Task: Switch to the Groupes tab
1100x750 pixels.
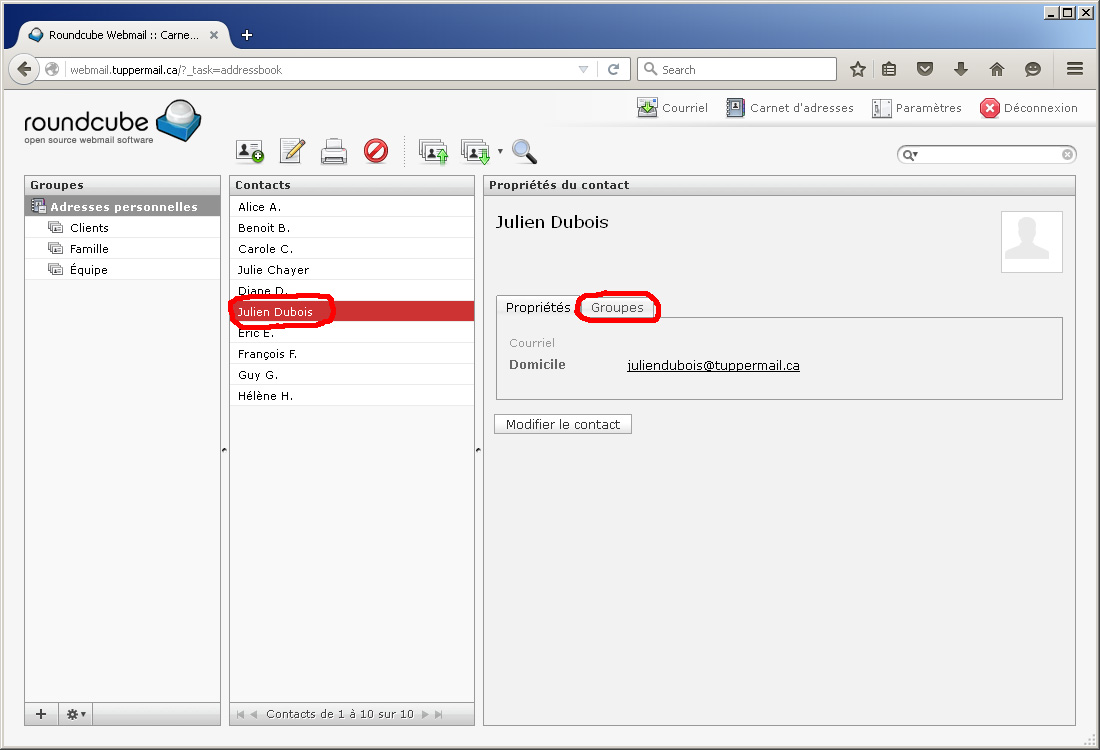Action: [x=617, y=307]
